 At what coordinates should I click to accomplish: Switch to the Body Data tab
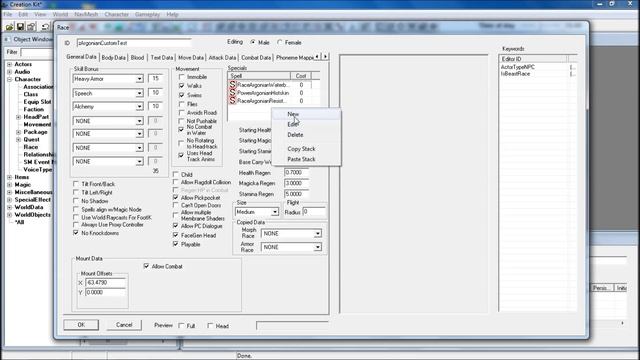click(x=113, y=58)
